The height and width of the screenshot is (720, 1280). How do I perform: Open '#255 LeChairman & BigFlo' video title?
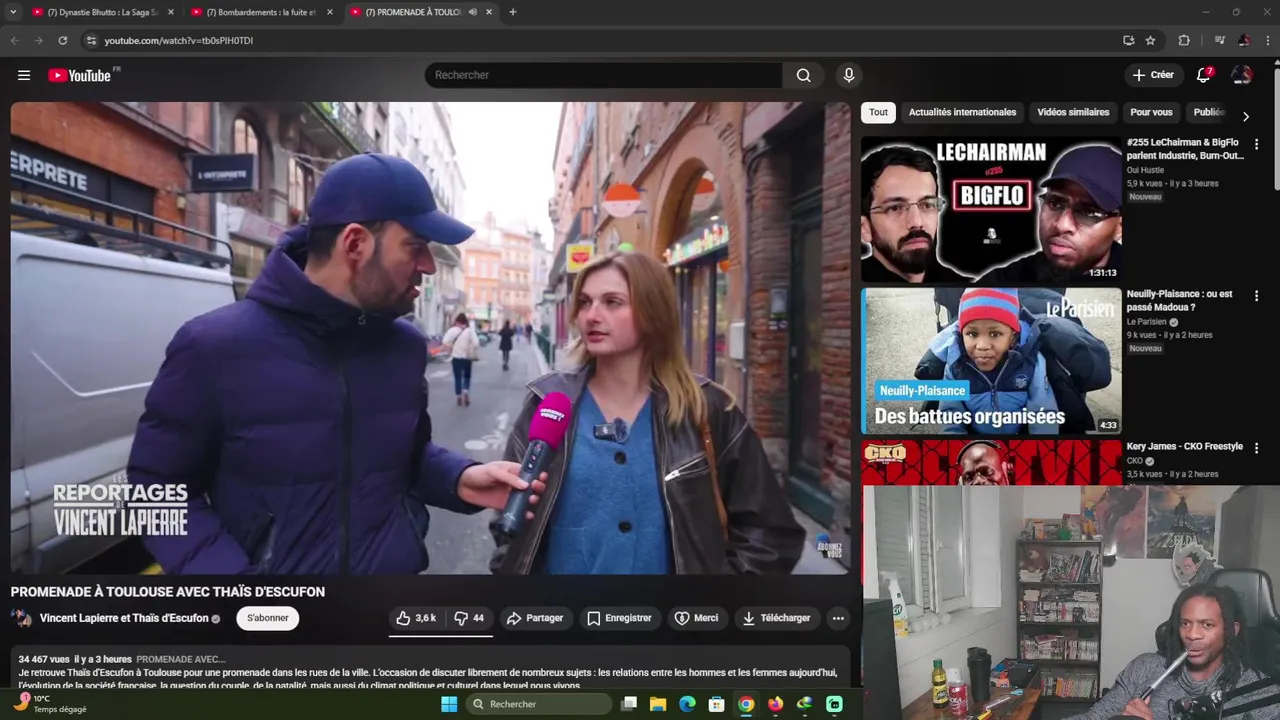(x=1185, y=149)
